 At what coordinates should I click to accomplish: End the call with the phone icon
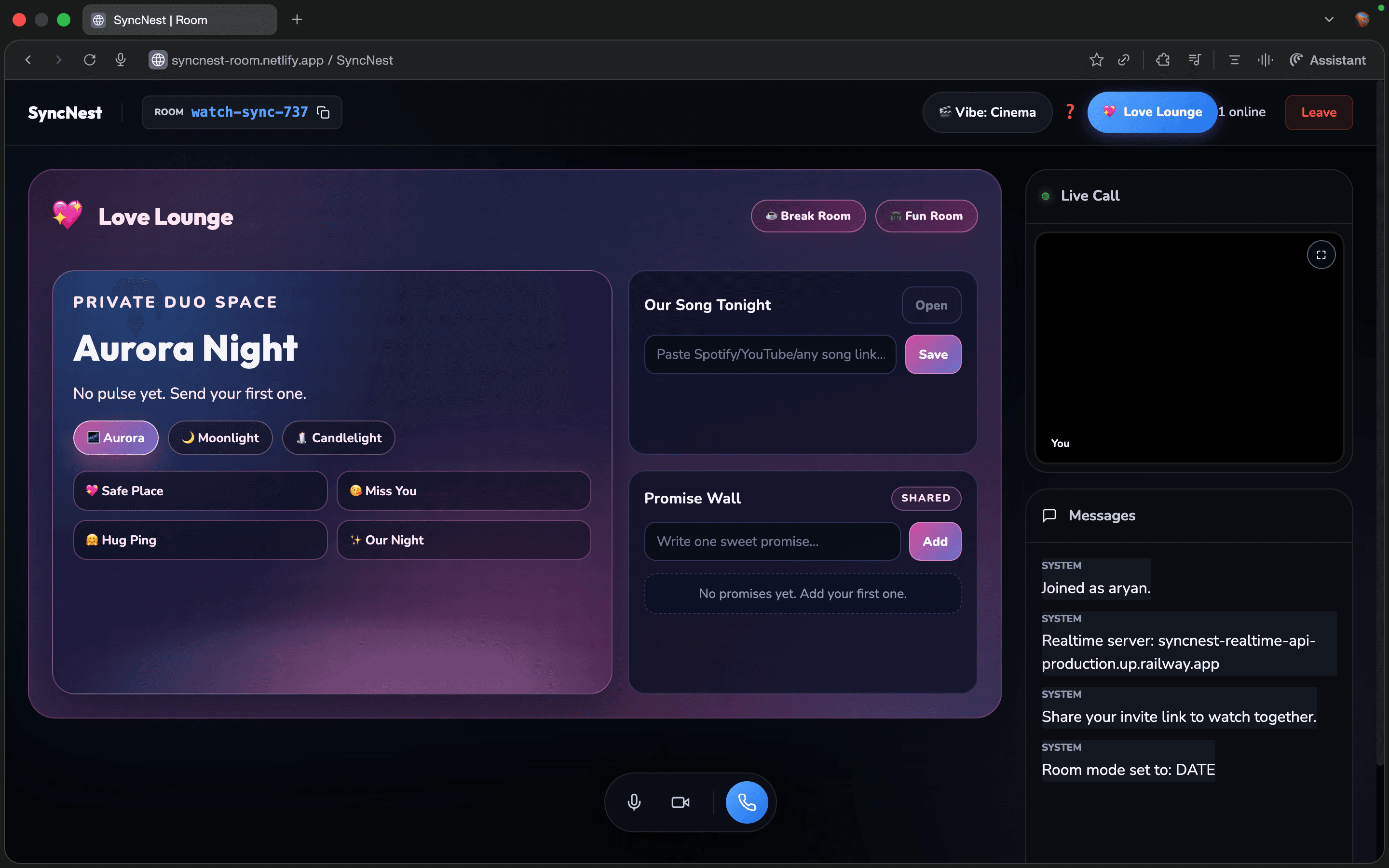click(746, 802)
